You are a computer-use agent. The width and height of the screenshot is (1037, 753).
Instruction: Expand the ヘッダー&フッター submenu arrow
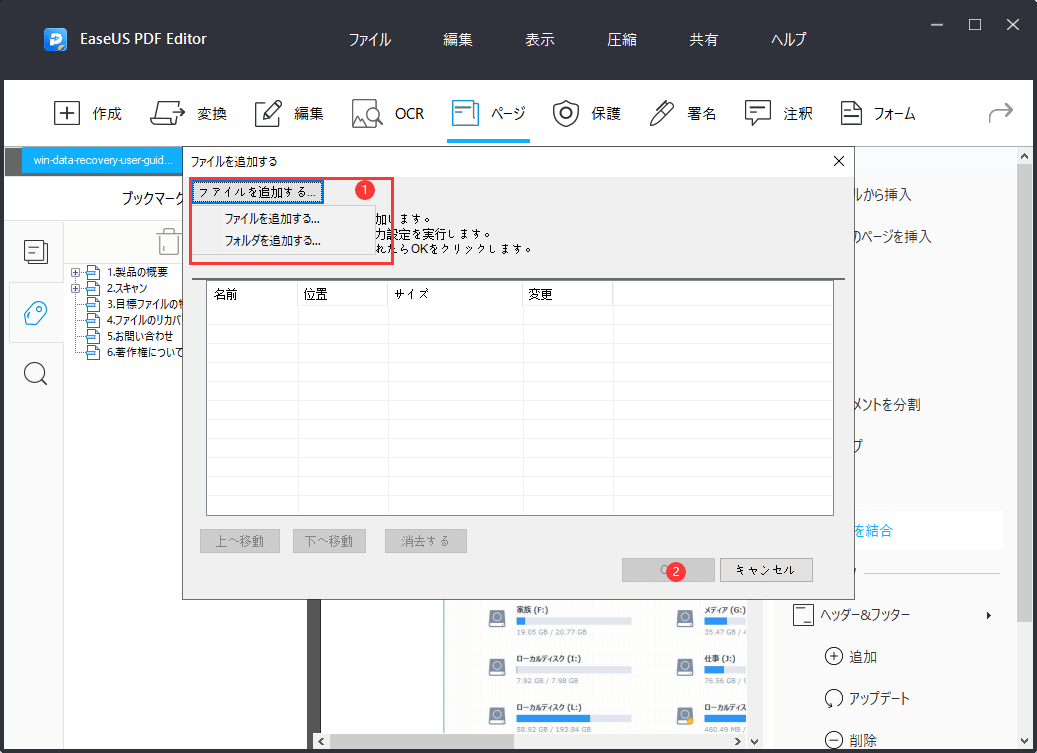click(988, 615)
